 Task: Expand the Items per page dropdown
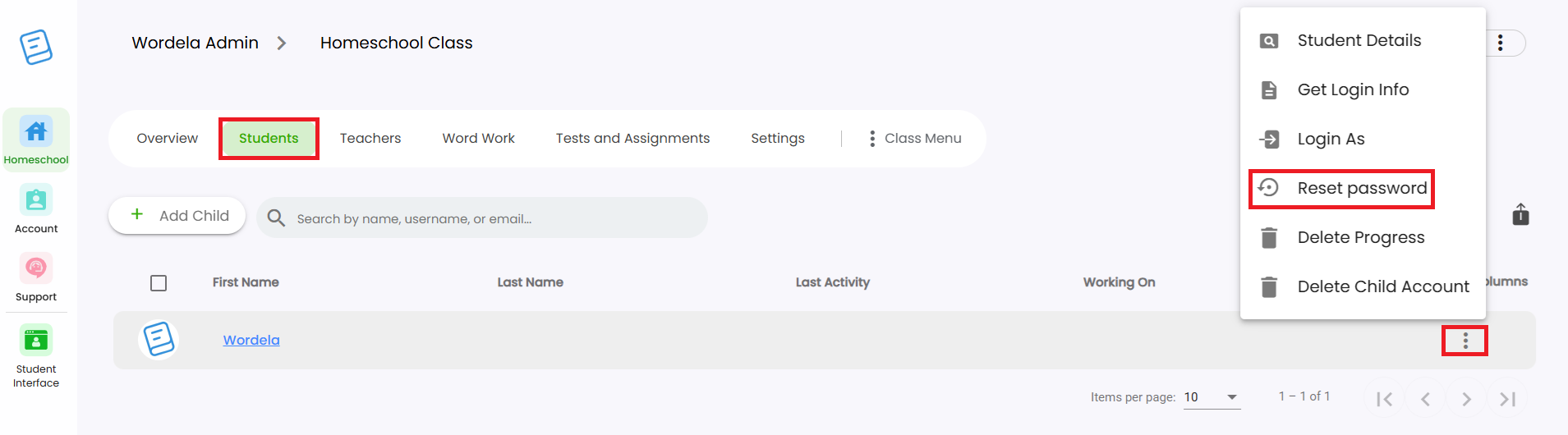tap(1212, 397)
